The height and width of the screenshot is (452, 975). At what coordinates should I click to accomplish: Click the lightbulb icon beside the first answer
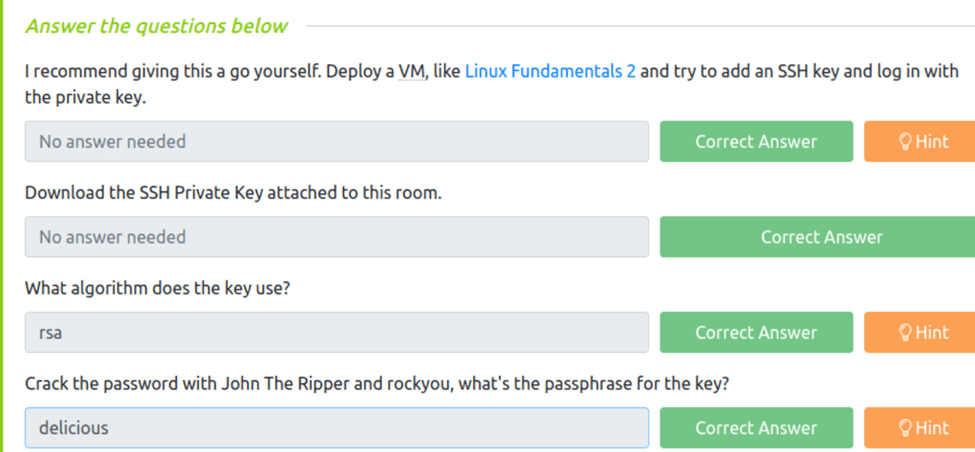904,142
